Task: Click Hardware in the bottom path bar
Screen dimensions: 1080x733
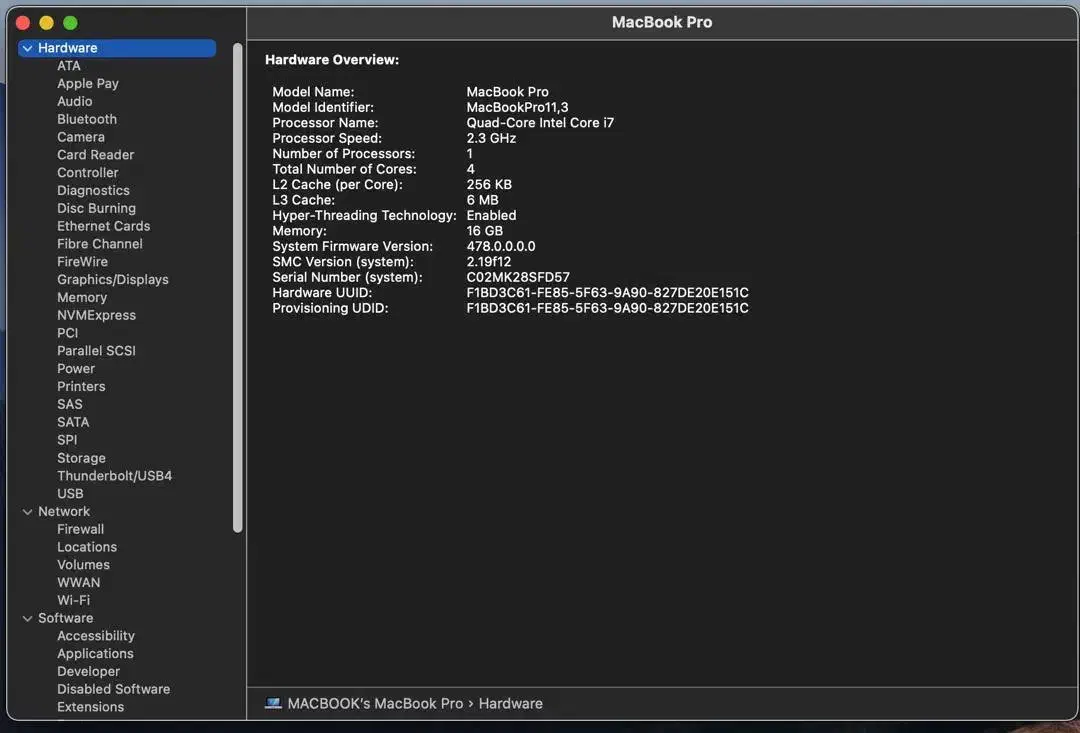Action: point(510,703)
